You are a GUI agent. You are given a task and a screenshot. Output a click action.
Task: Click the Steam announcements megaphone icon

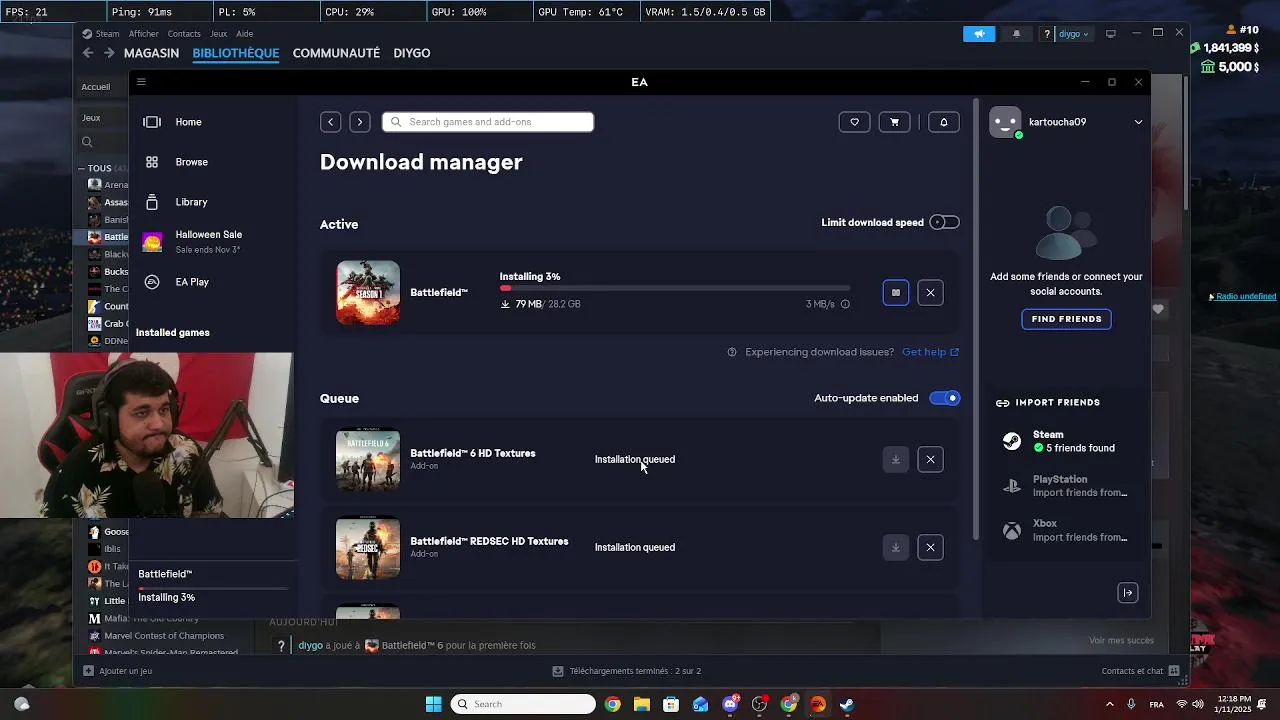pyautogui.click(x=979, y=34)
